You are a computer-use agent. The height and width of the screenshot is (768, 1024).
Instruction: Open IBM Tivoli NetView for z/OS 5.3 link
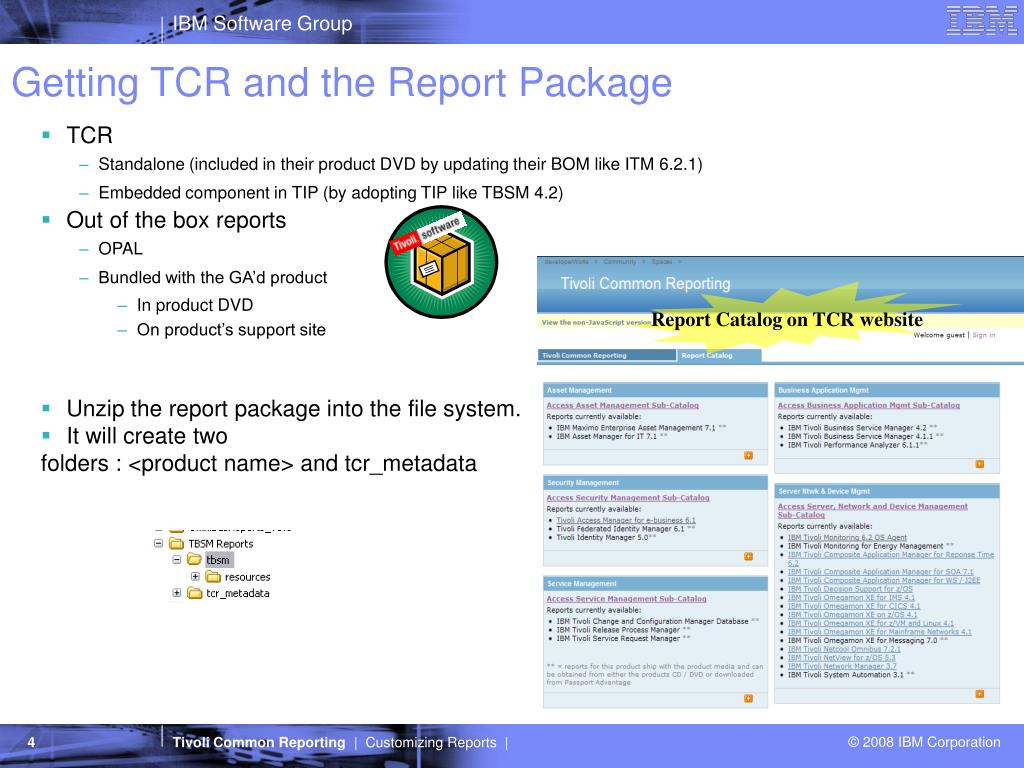(841, 658)
